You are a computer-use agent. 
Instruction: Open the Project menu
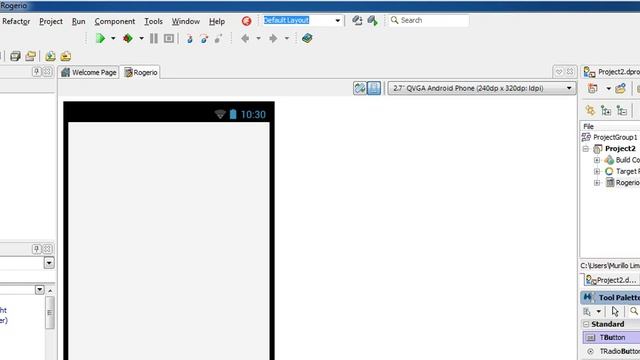click(x=51, y=21)
